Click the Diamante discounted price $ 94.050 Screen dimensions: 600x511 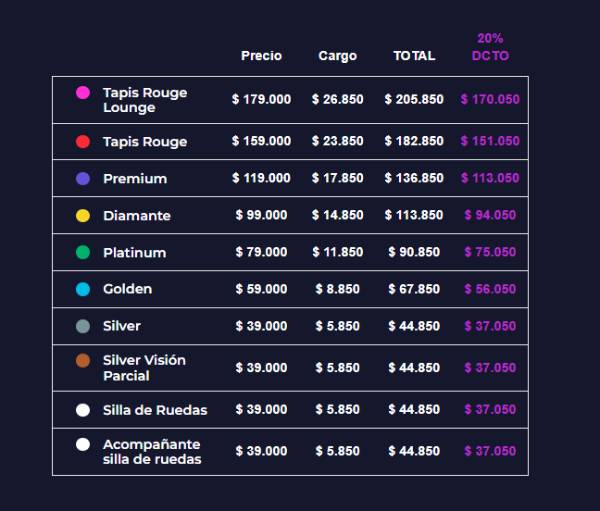pos(490,215)
